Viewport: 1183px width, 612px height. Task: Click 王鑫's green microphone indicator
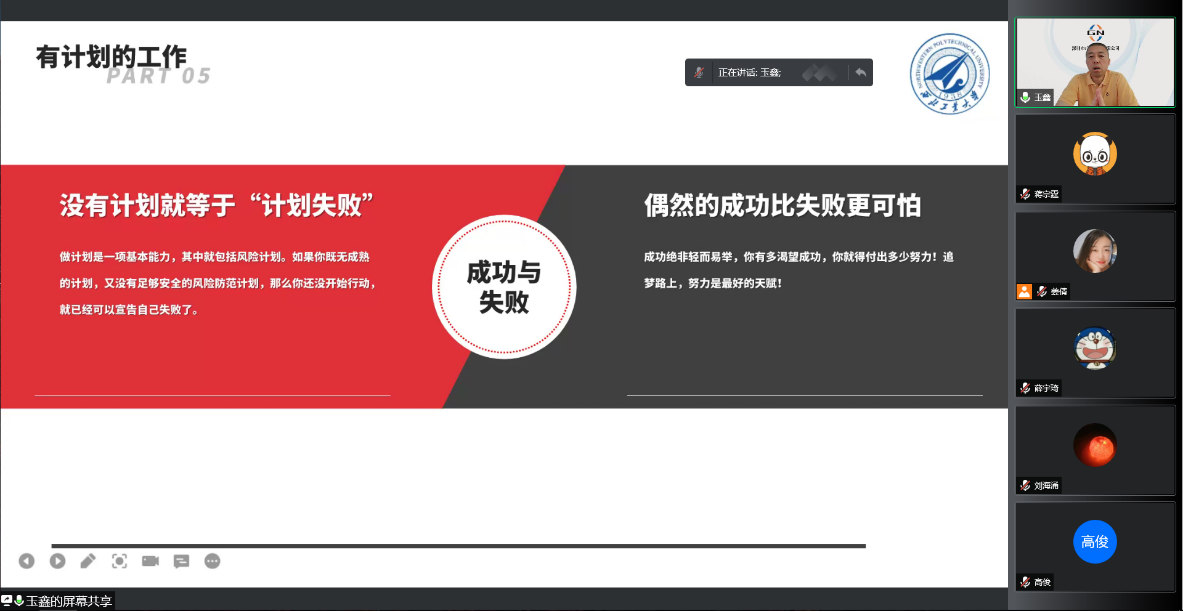pos(1025,97)
